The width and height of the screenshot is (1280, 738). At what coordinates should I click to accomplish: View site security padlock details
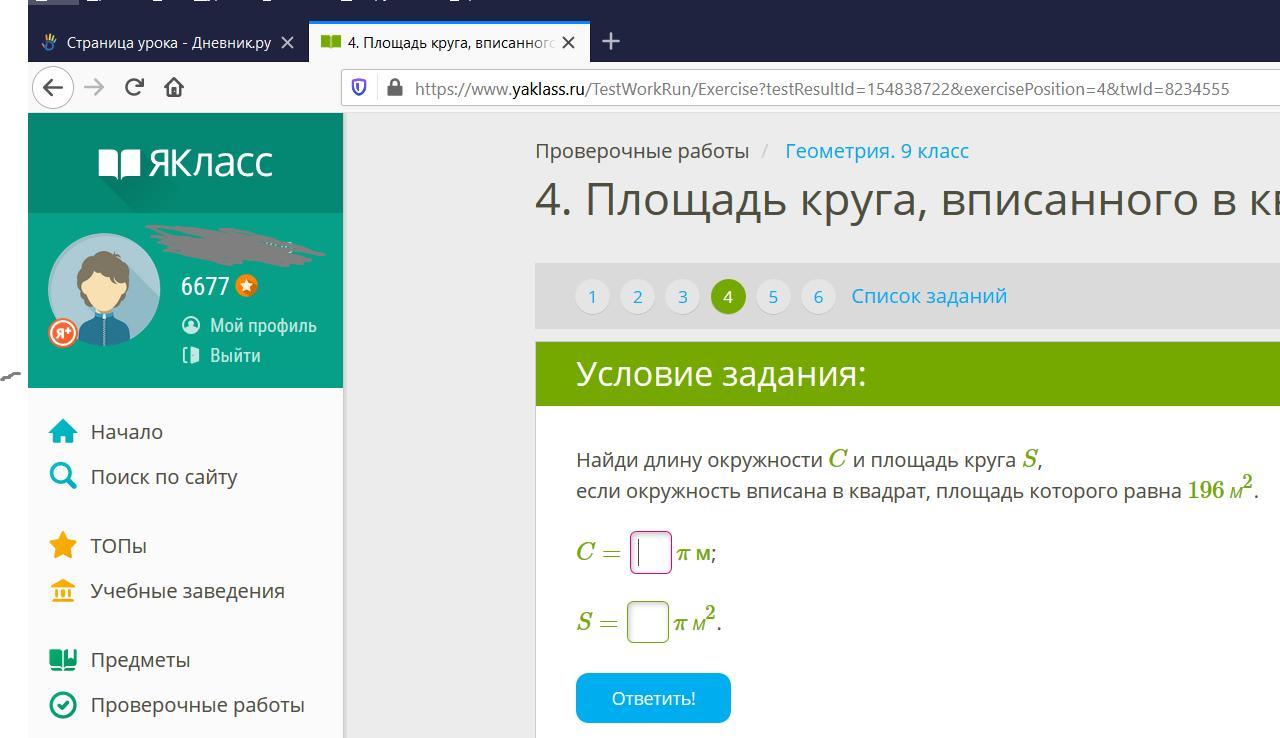(x=395, y=88)
